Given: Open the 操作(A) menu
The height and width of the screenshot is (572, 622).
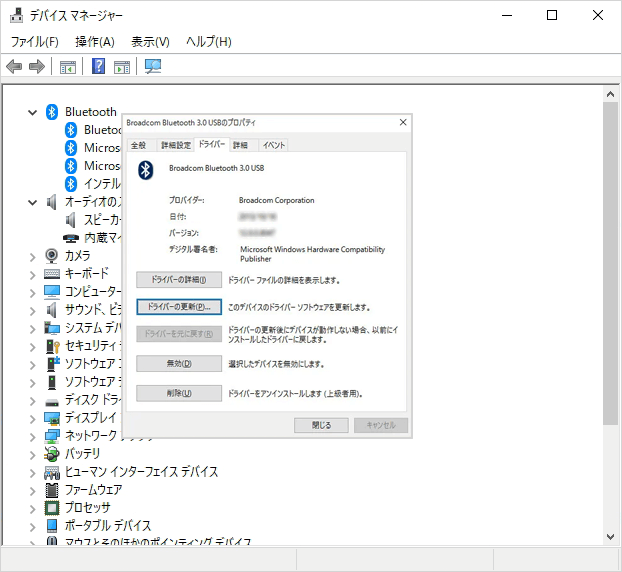Looking at the screenshot, I should (95, 42).
